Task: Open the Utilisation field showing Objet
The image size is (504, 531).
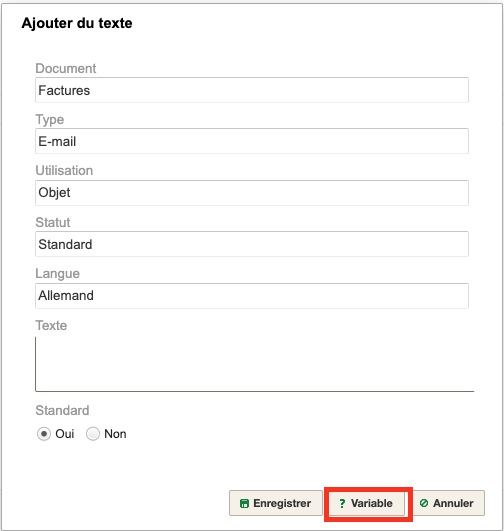Action: 252,193
